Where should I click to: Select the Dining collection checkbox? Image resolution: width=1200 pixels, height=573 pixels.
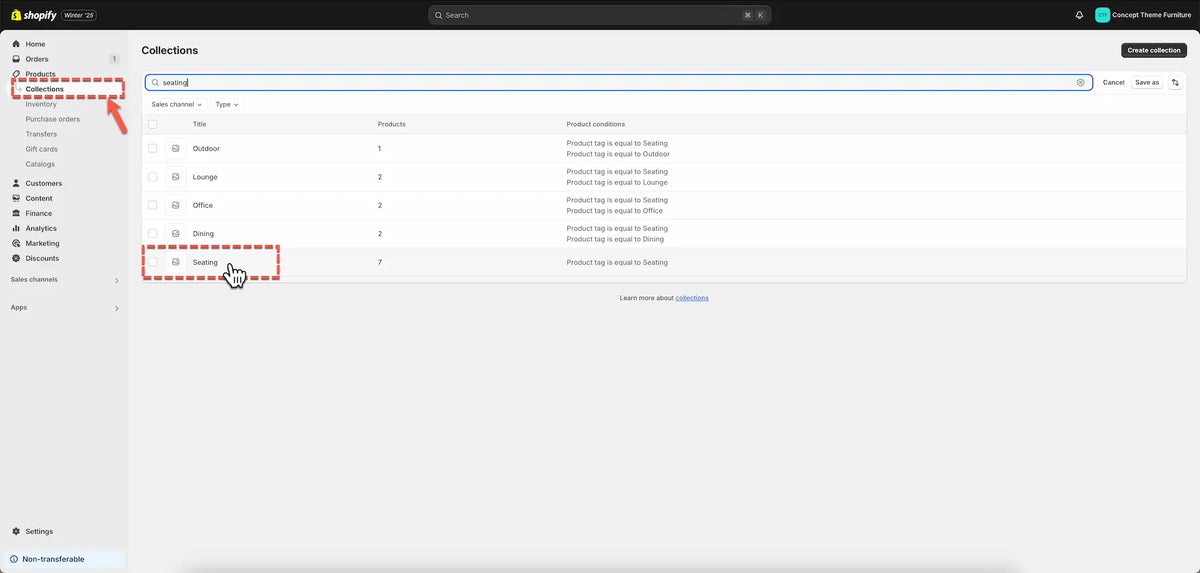[x=153, y=234]
